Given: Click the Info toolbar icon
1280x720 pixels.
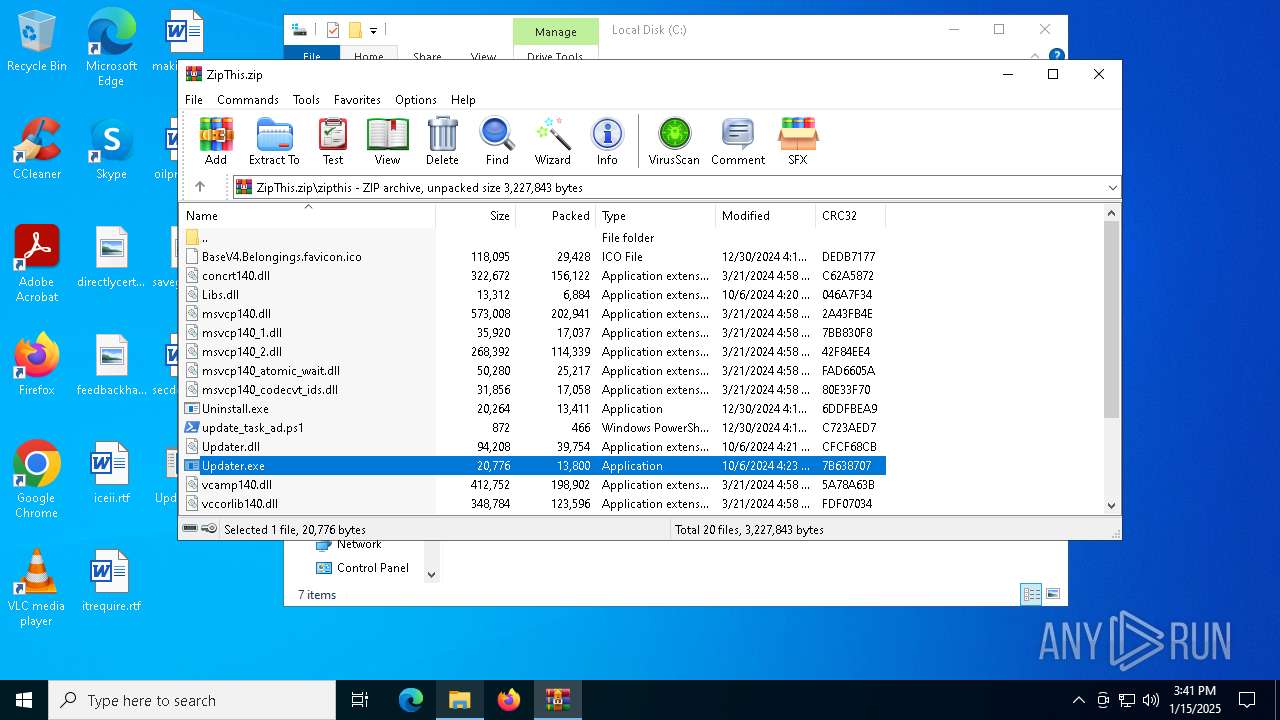Looking at the screenshot, I should 607,141.
